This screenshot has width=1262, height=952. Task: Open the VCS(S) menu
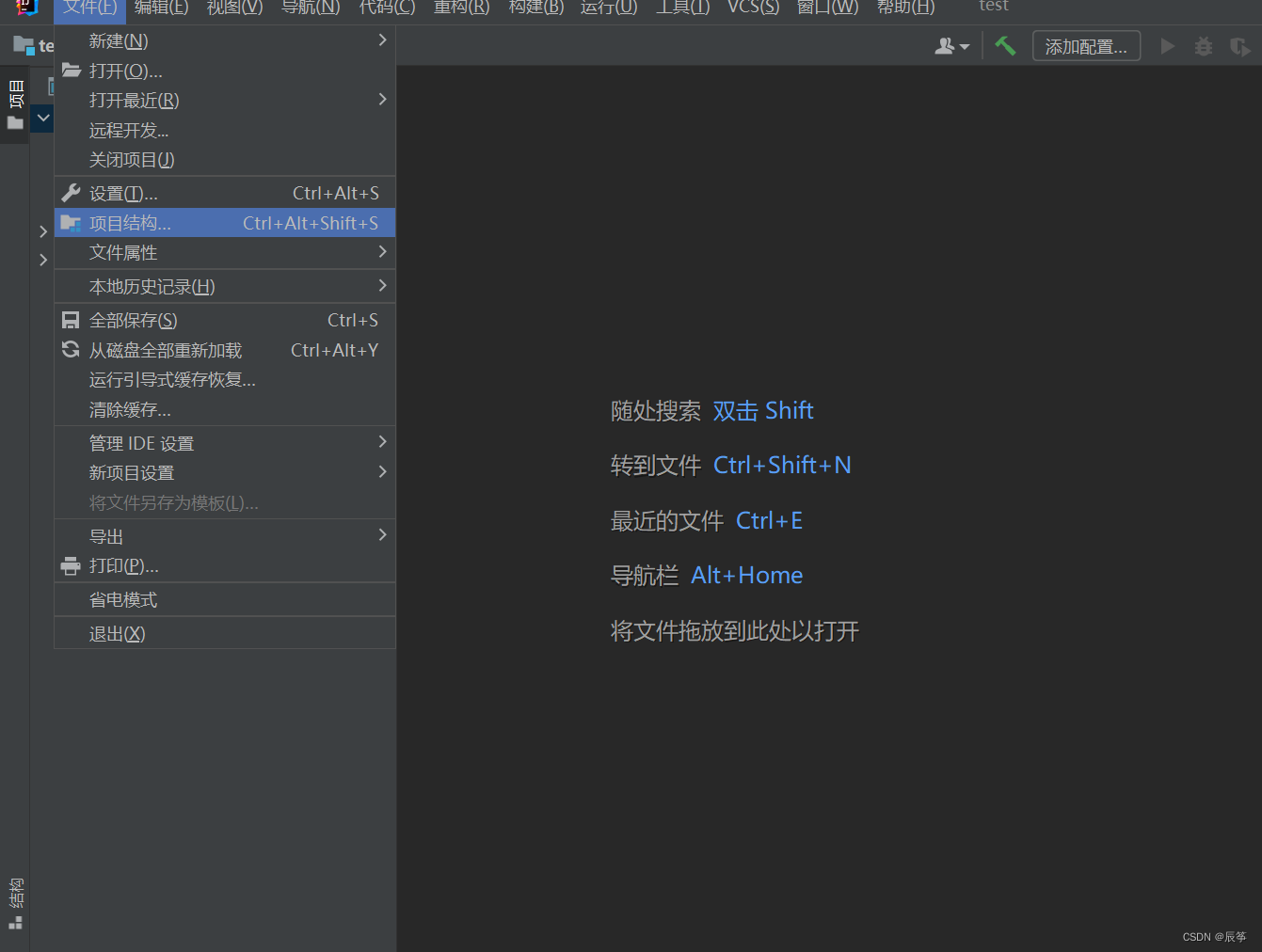pos(753,8)
